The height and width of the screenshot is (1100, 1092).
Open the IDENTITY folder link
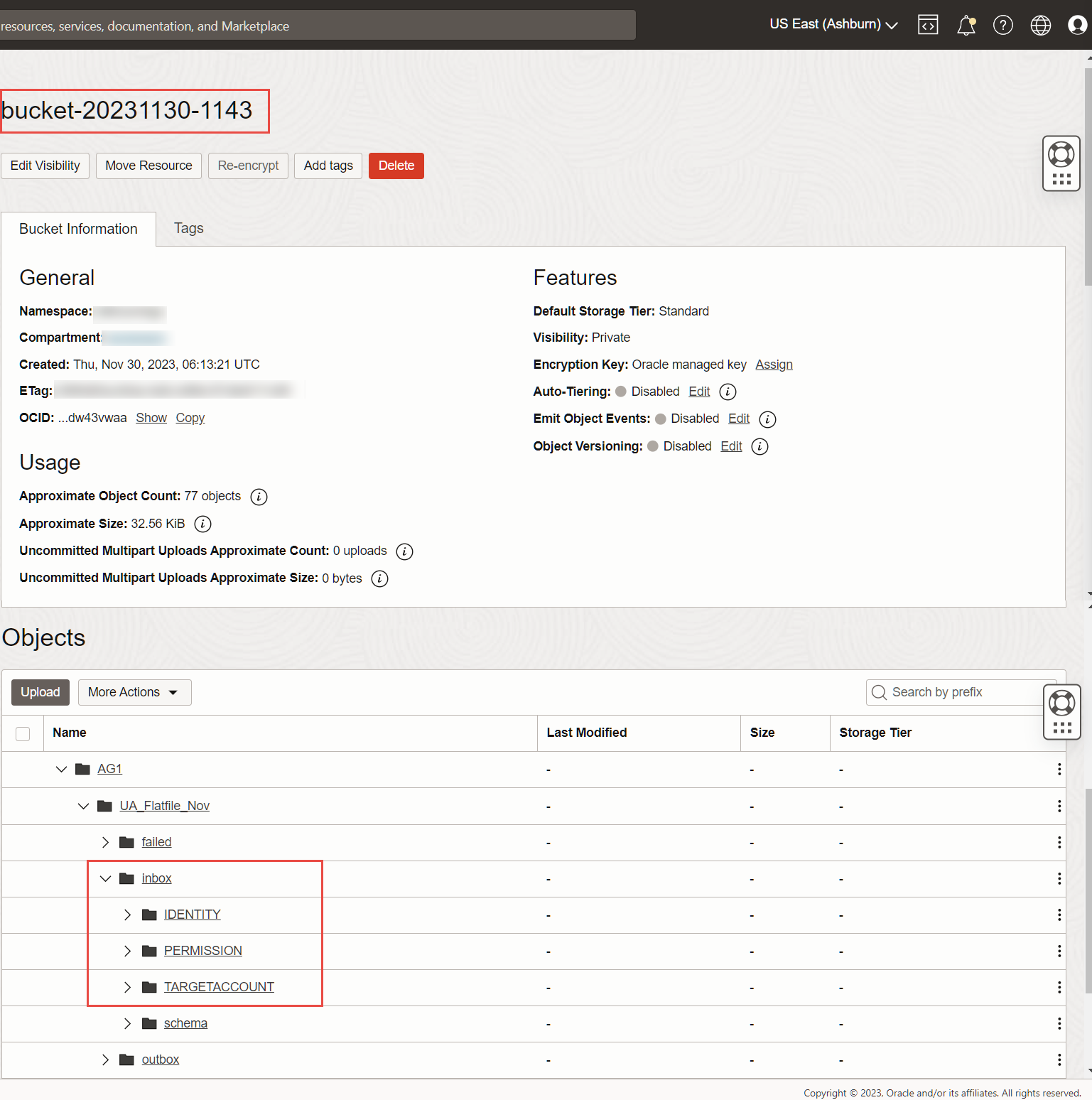(193, 915)
